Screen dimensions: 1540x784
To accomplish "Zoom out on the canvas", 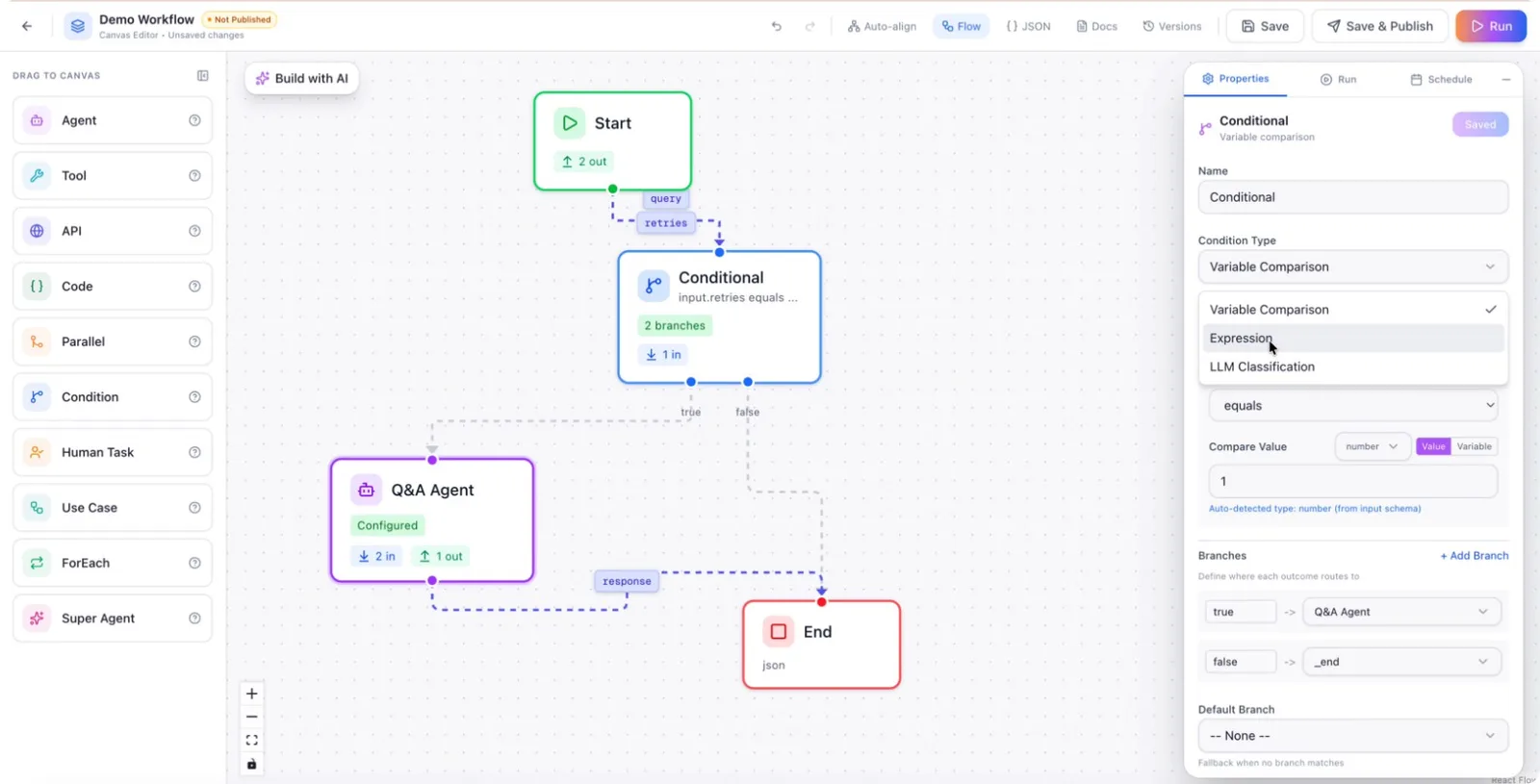I will tap(252, 717).
